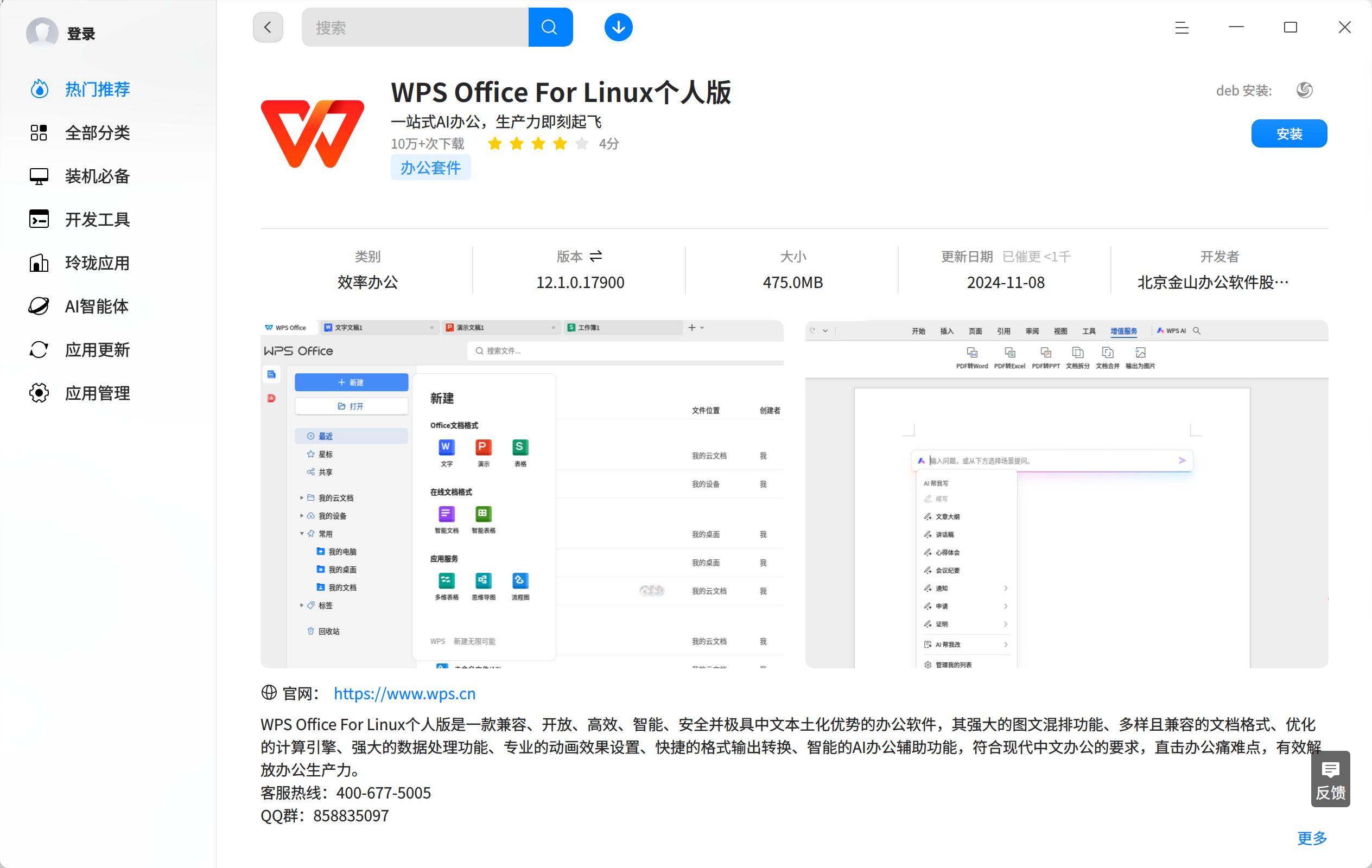Image resolution: width=1372 pixels, height=868 pixels.
Task: Click update date 2024-11-08
Action: (1006, 283)
